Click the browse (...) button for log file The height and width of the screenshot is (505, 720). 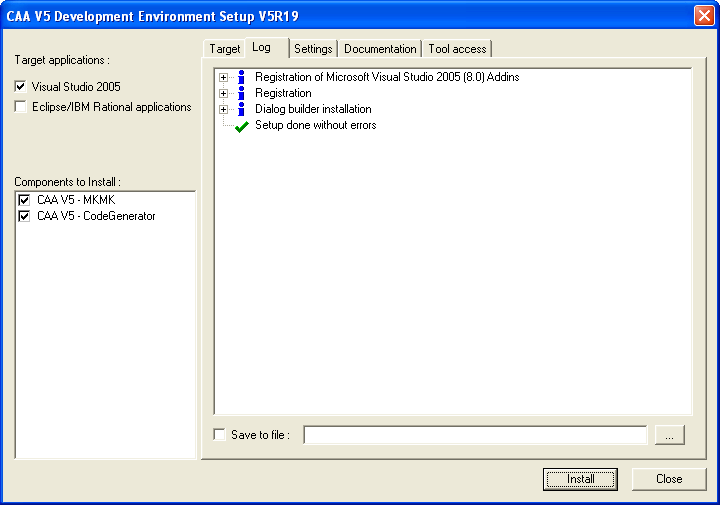670,435
